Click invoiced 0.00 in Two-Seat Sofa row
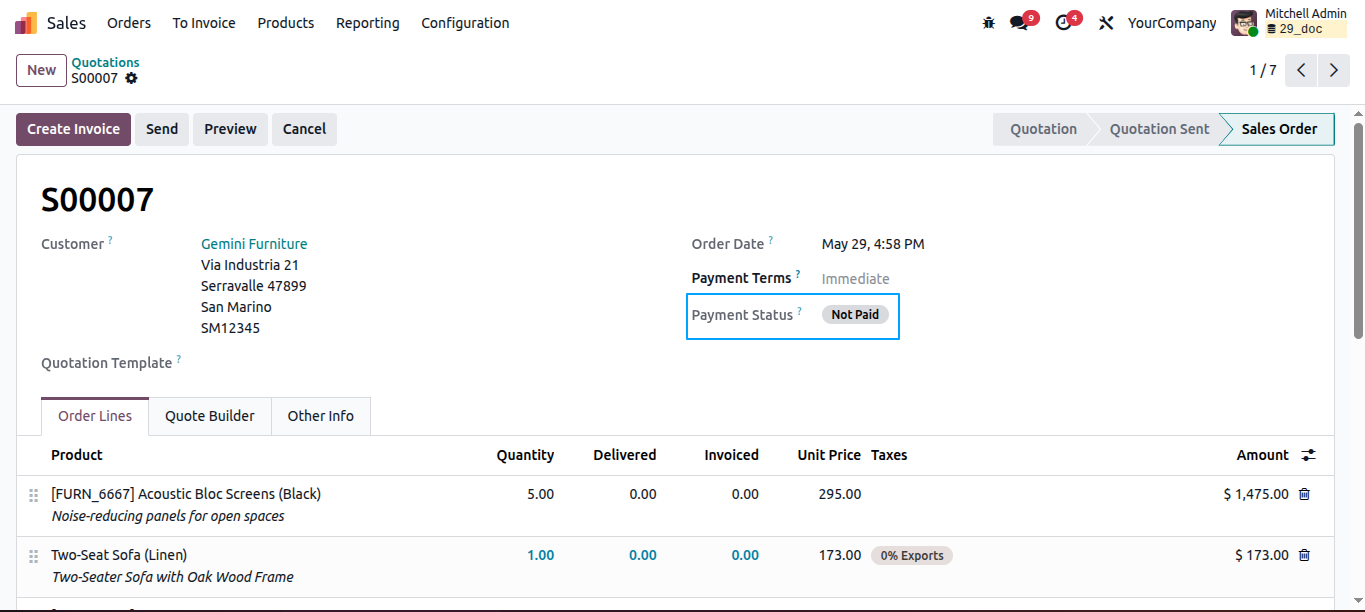 [745, 555]
